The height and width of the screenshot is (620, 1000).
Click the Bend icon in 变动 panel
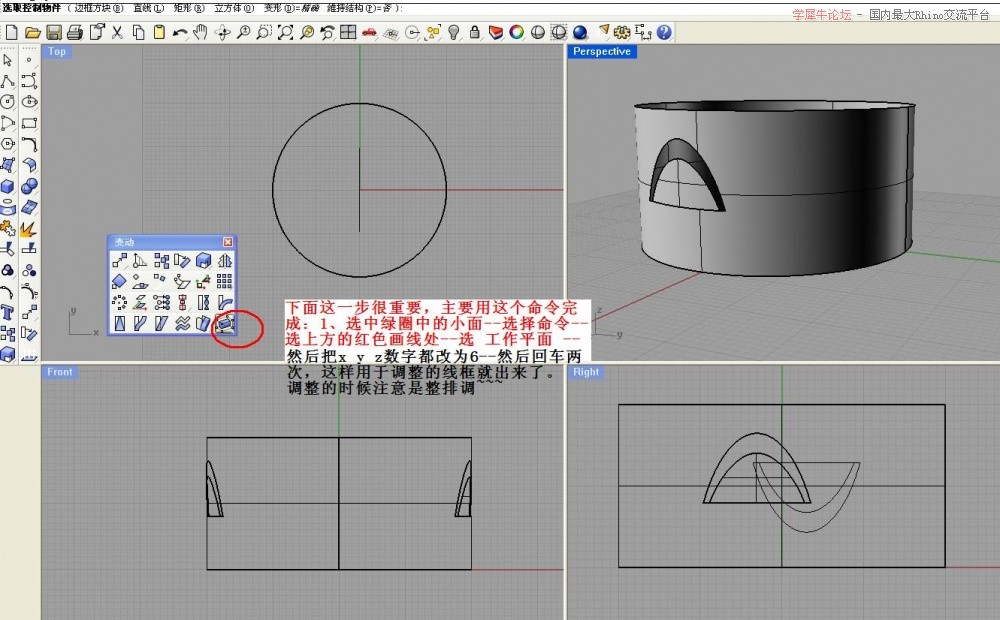click(x=224, y=302)
